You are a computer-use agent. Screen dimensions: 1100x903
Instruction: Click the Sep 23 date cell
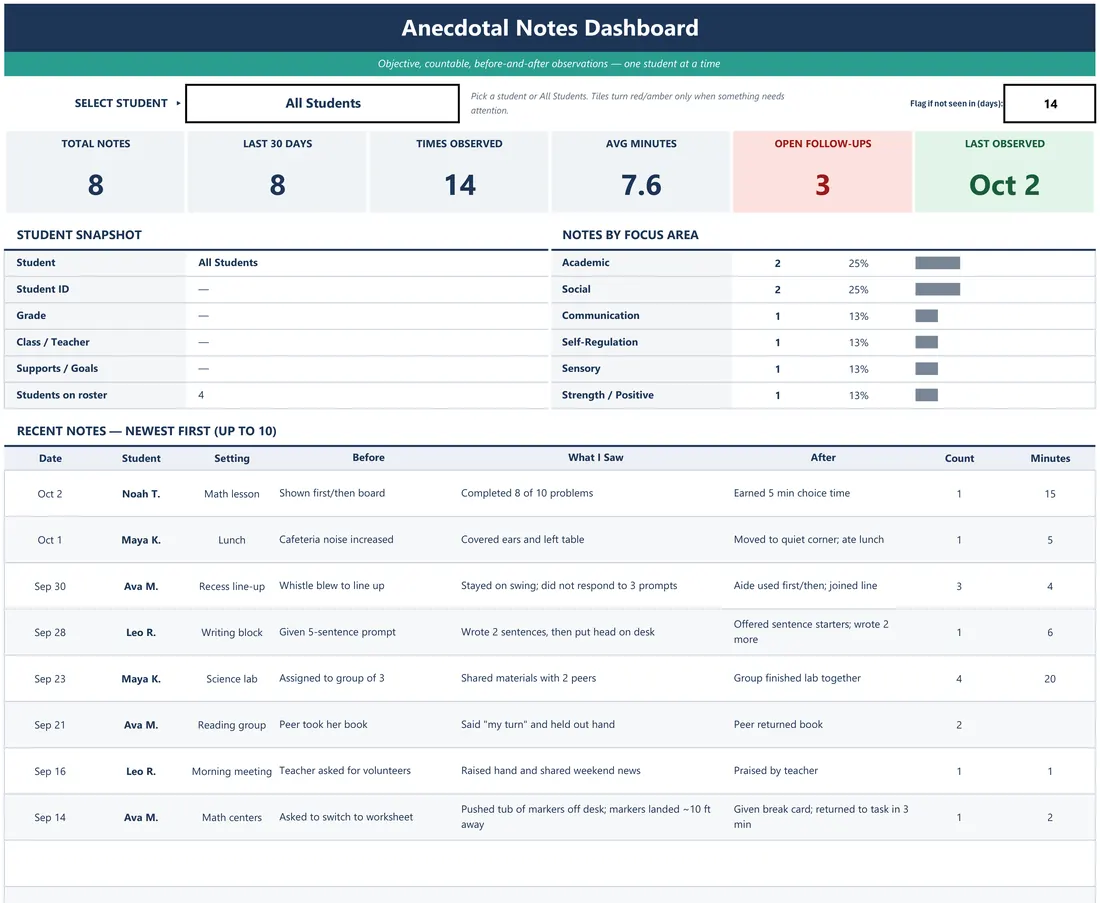(x=50, y=679)
